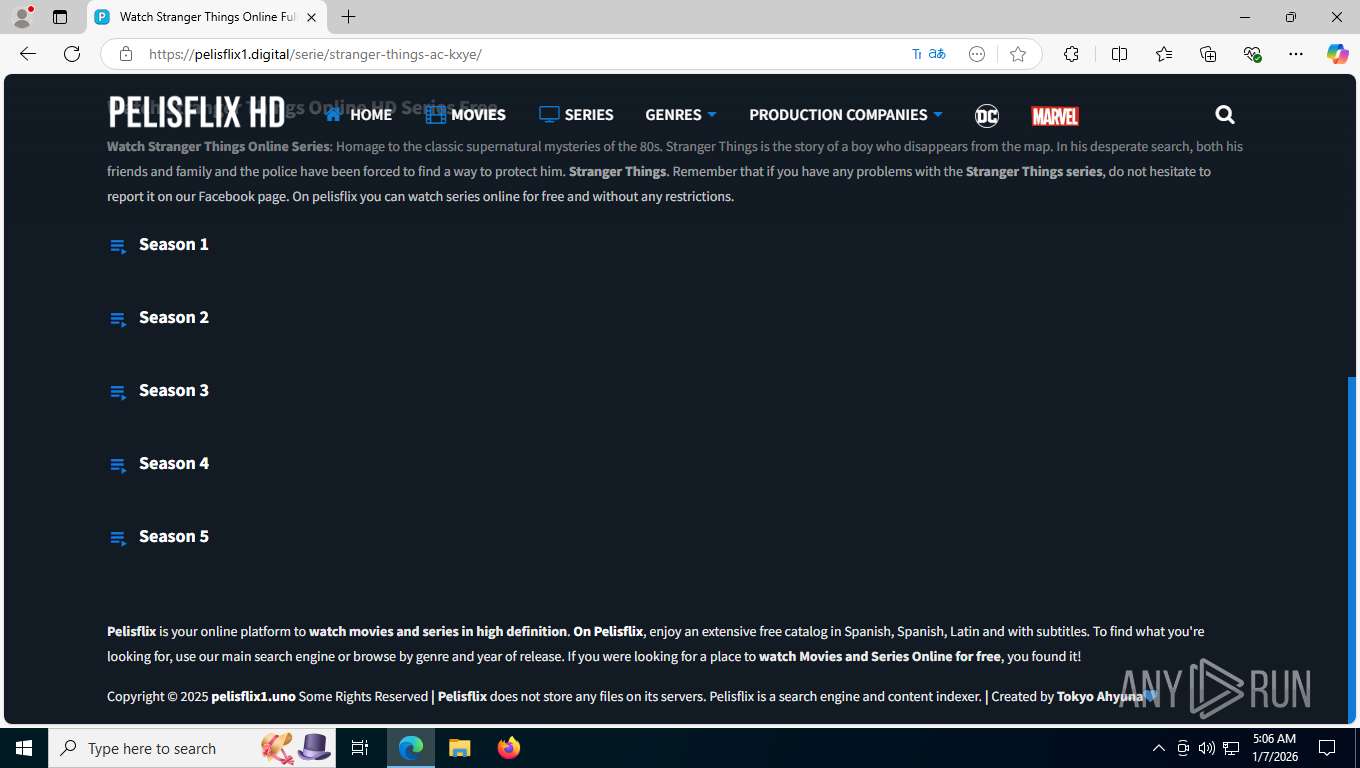Screen dimensions: 1360x768
Task: Expand Season 2 episodes
Action: point(174,317)
